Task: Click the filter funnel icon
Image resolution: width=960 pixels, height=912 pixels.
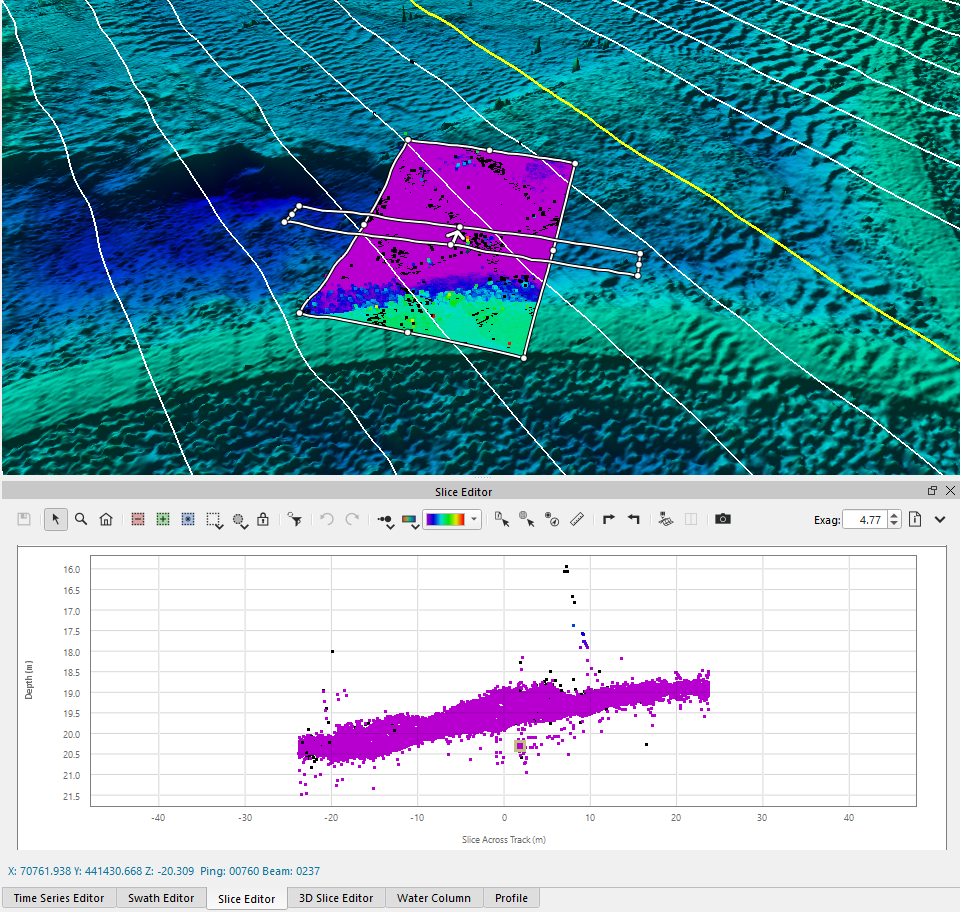Action: pos(294,519)
